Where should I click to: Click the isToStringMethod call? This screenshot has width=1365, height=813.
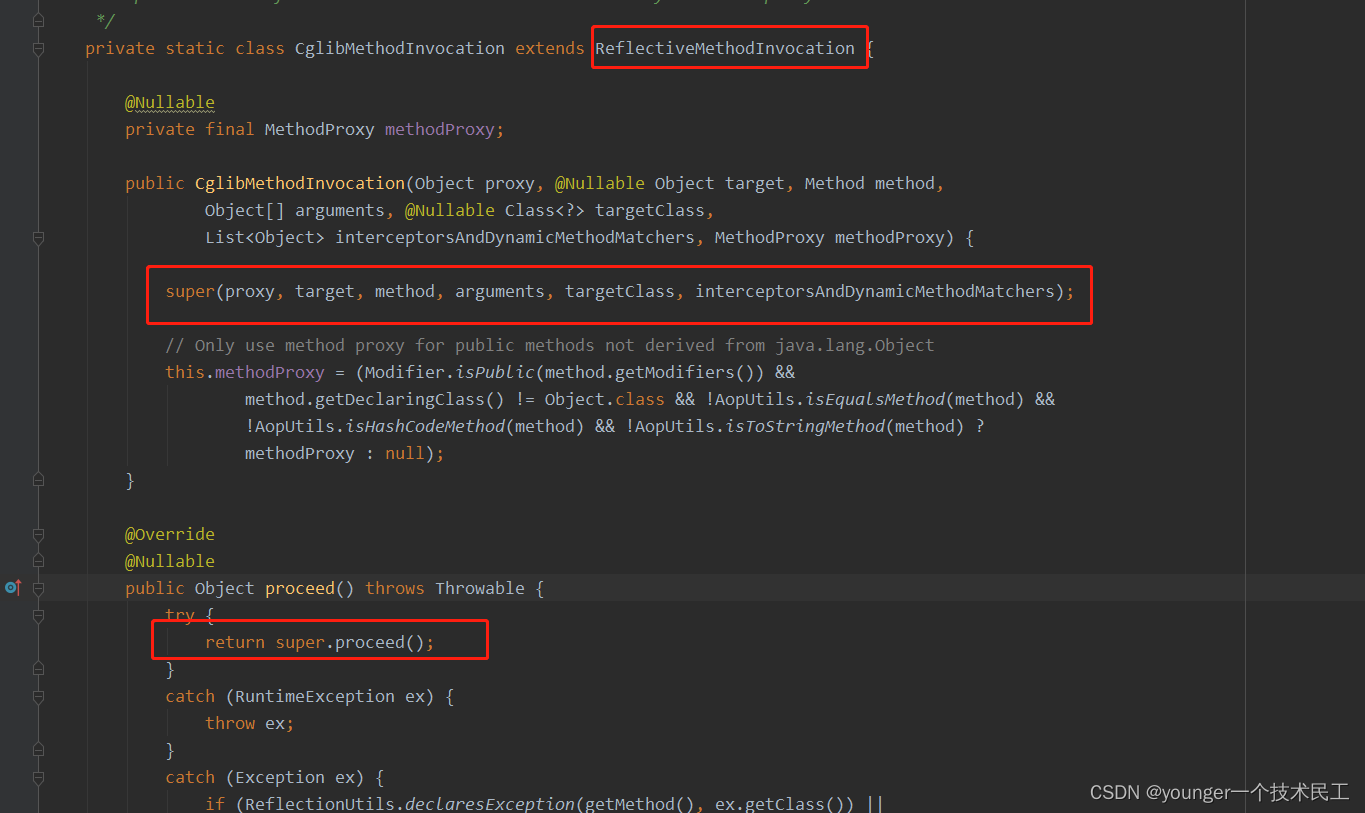805,426
